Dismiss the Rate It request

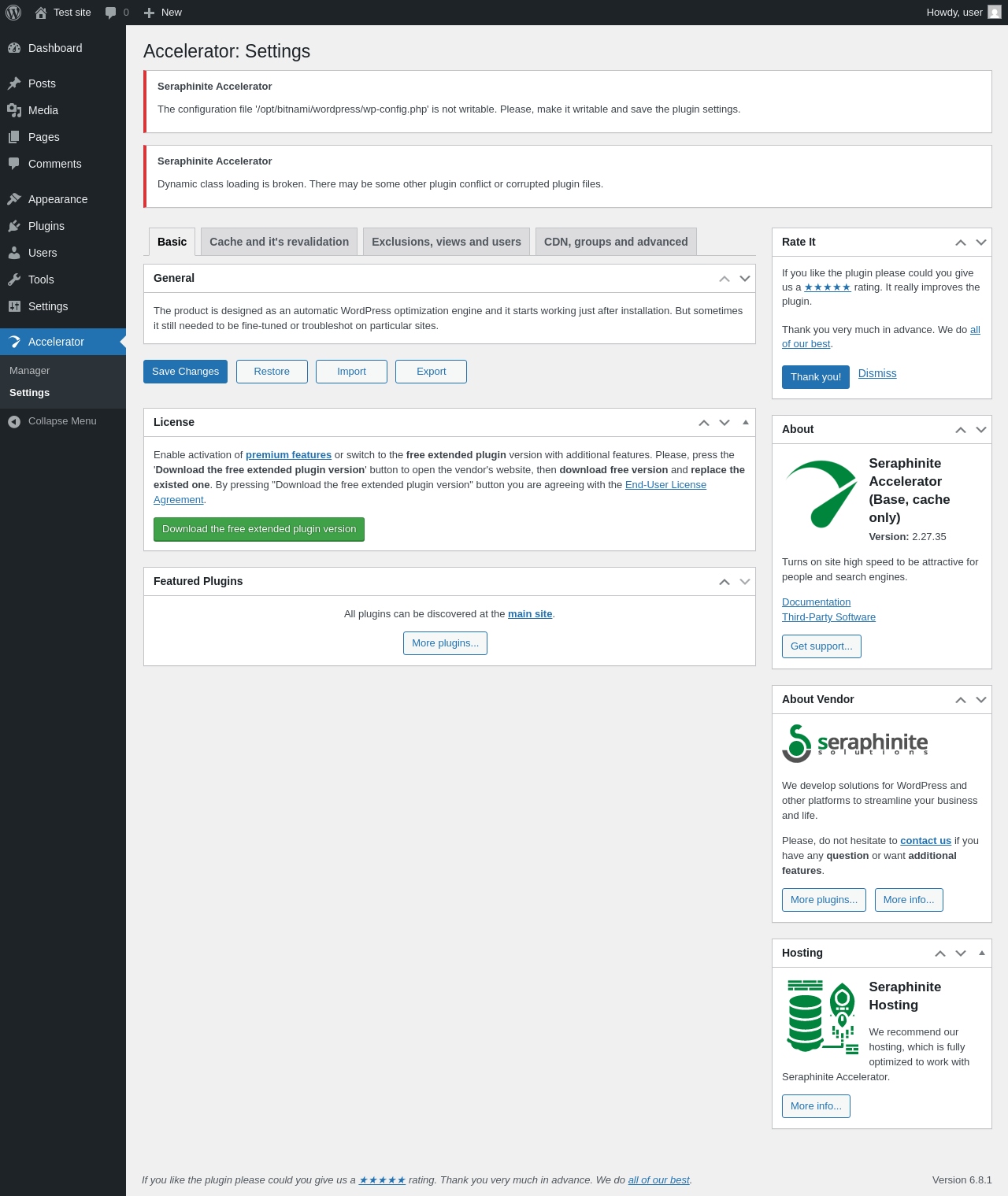click(x=877, y=373)
